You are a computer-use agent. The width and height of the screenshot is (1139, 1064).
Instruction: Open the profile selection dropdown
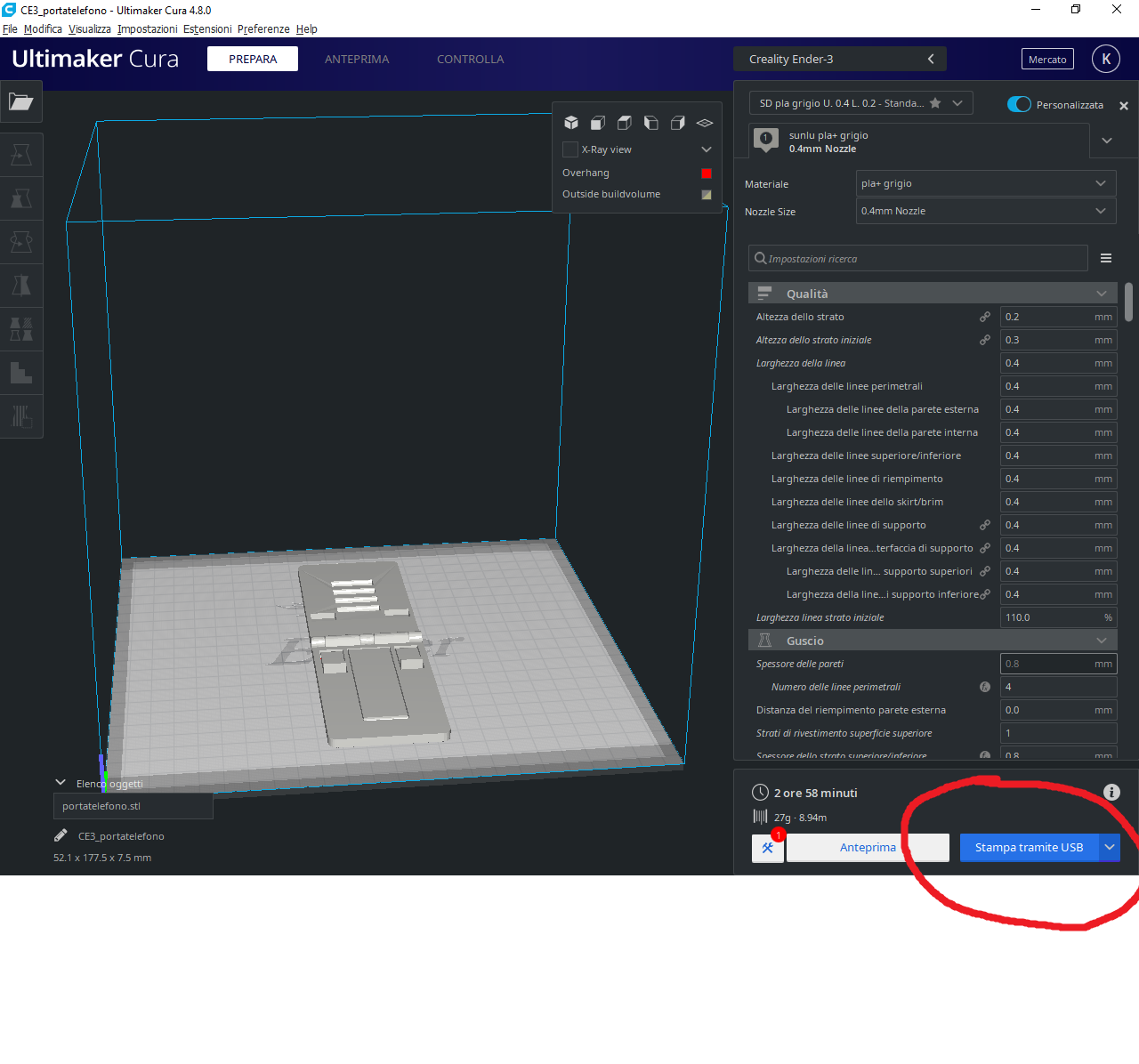pyautogui.click(x=860, y=103)
